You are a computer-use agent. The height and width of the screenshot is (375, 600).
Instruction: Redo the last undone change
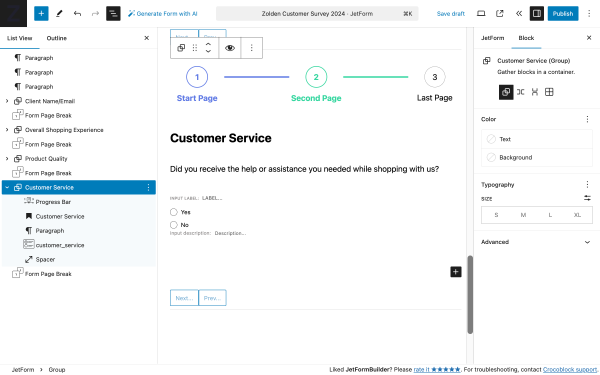coord(95,13)
